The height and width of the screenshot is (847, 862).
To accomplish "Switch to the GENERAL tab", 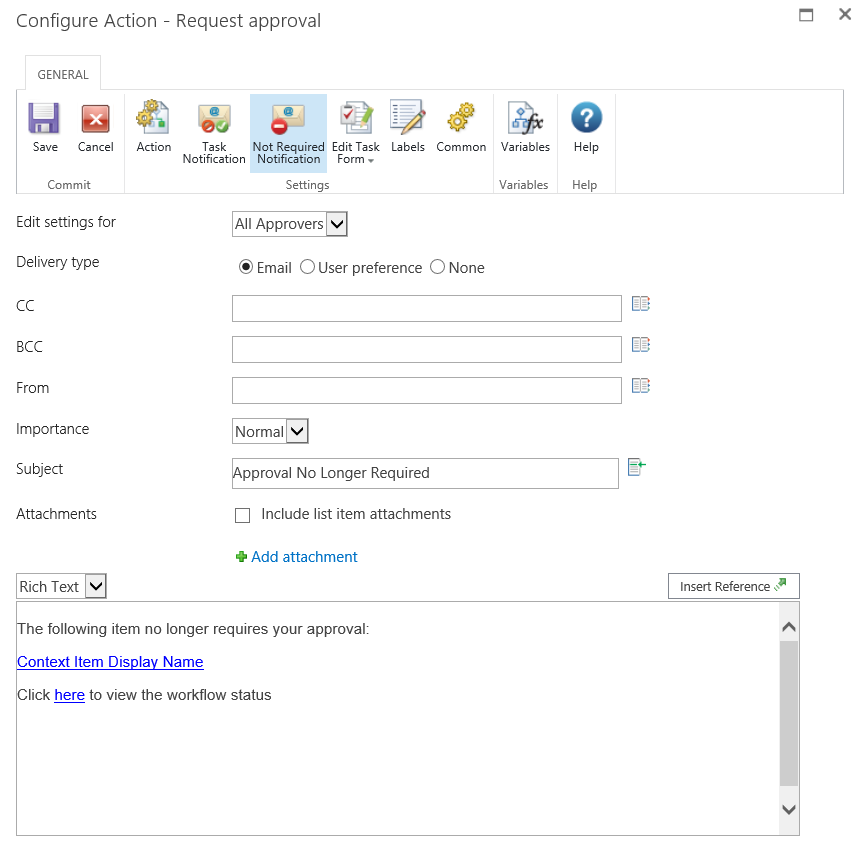I will 63,74.
